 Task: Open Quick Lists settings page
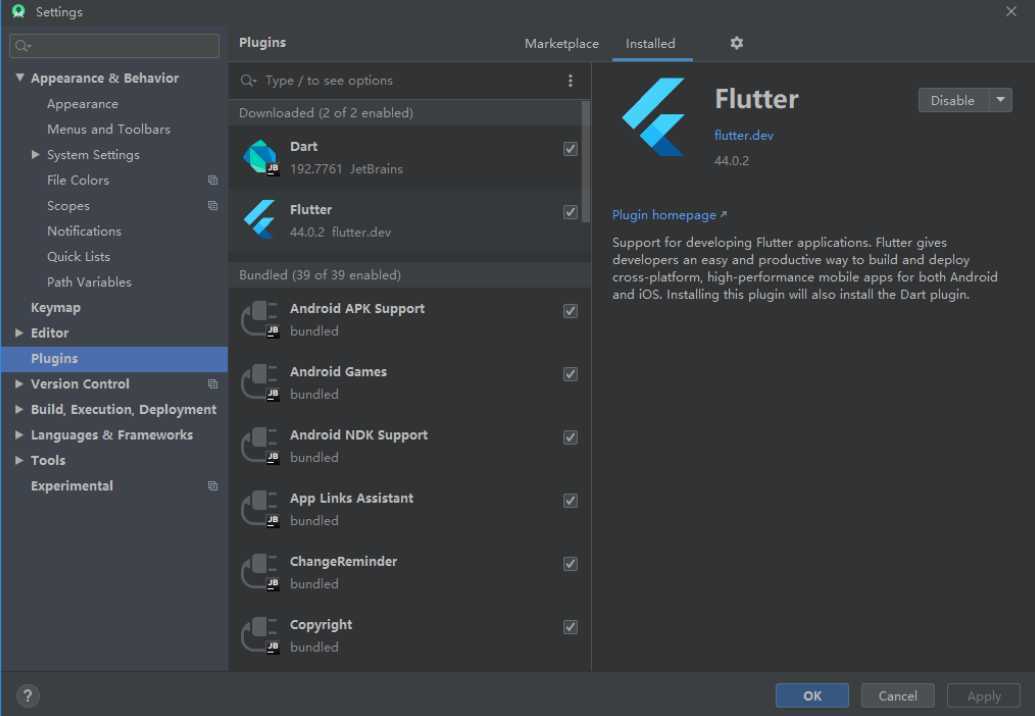[x=79, y=257]
